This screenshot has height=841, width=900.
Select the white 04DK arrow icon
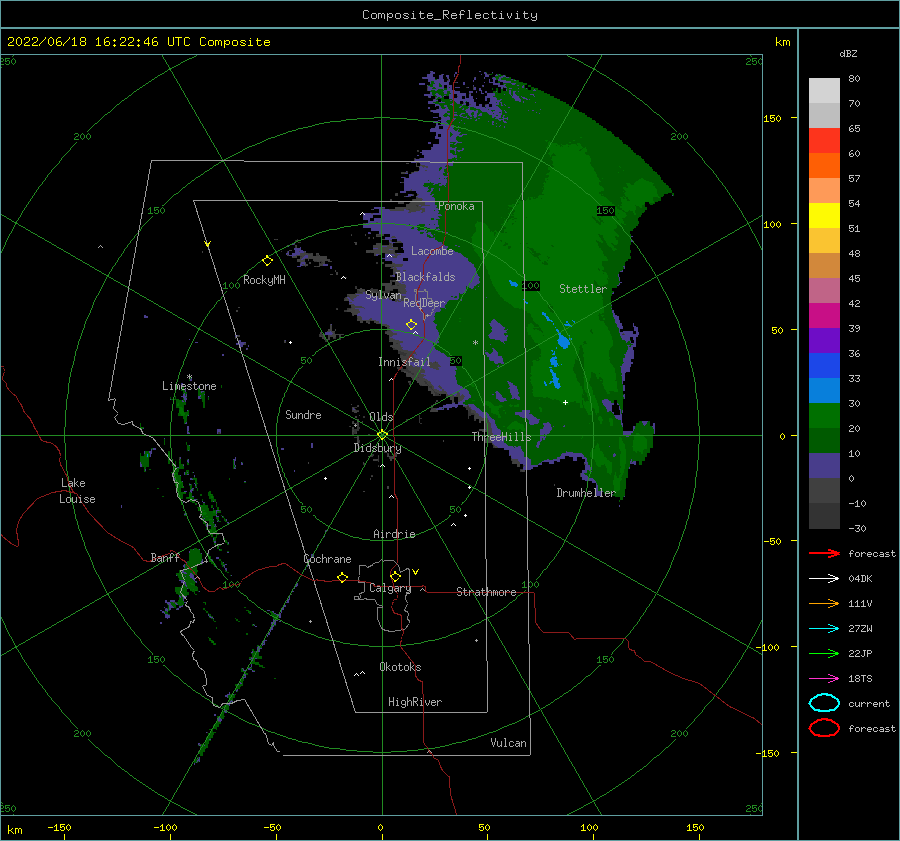824,578
